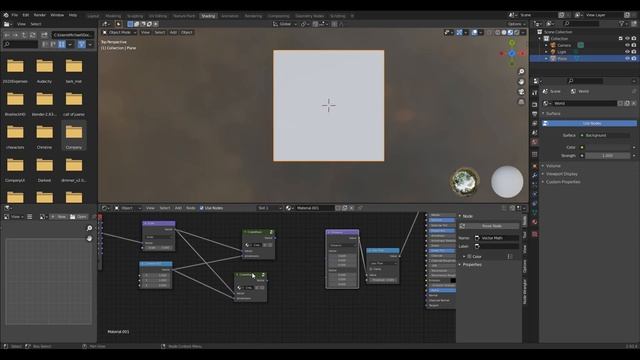Expand Camera item in outliner
The width and height of the screenshot is (640, 360).
coord(546,45)
